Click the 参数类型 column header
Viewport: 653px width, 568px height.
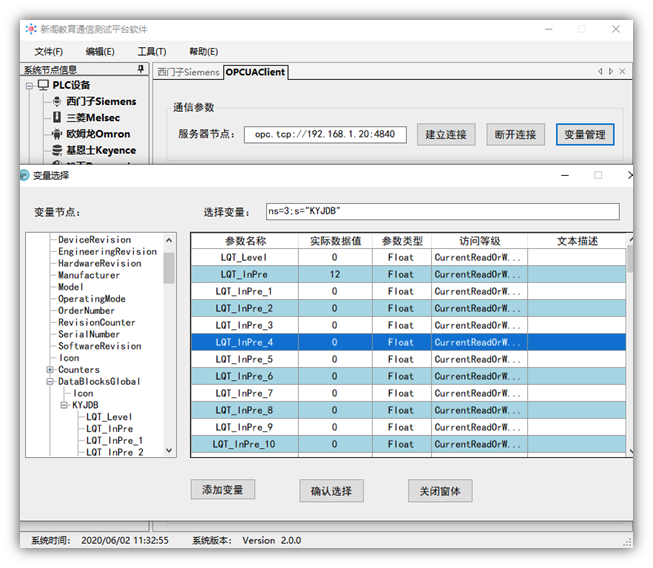pyautogui.click(x=402, y=241)
